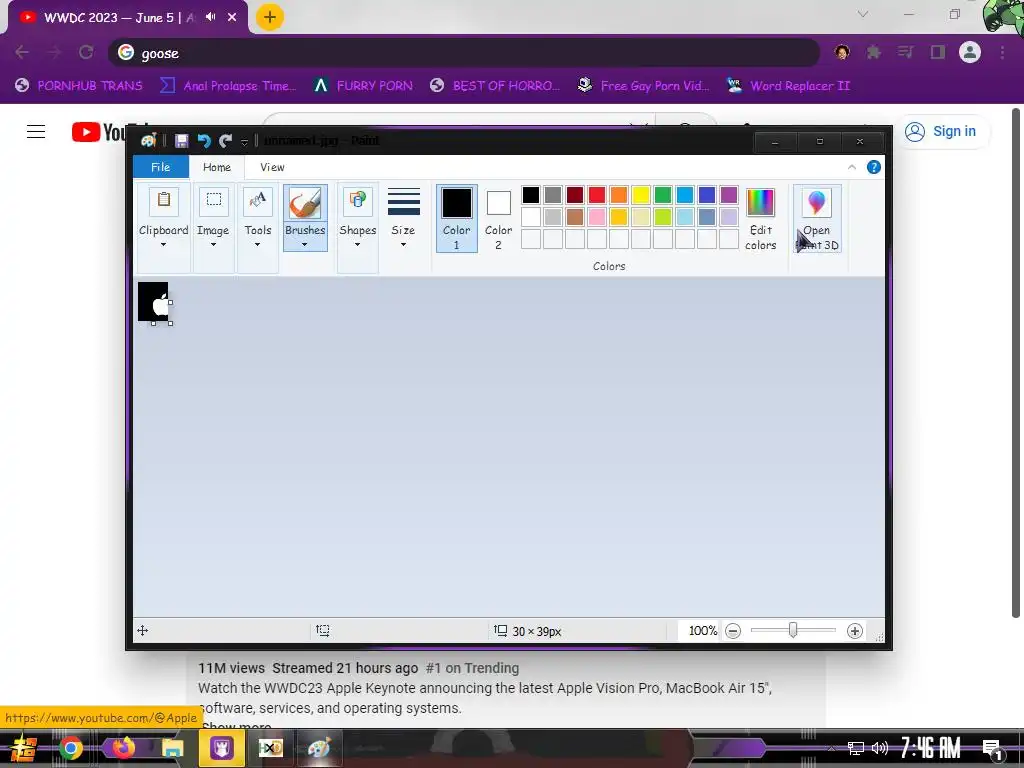Image resolution: width=1024 pixels, height=768 pixels.
Task: Collapse the Paint ribbon chevron
Action: point(852,167)
